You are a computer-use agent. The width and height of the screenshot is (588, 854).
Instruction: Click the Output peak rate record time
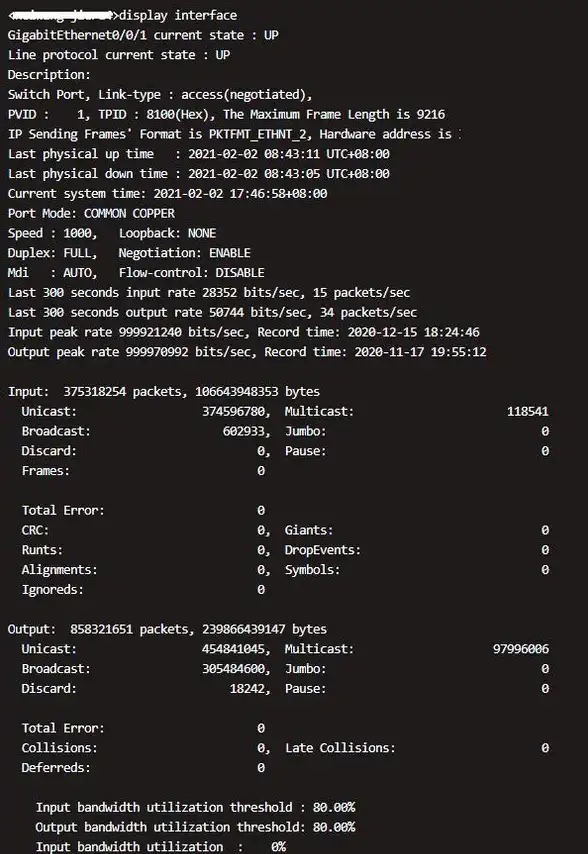(420, 352)
